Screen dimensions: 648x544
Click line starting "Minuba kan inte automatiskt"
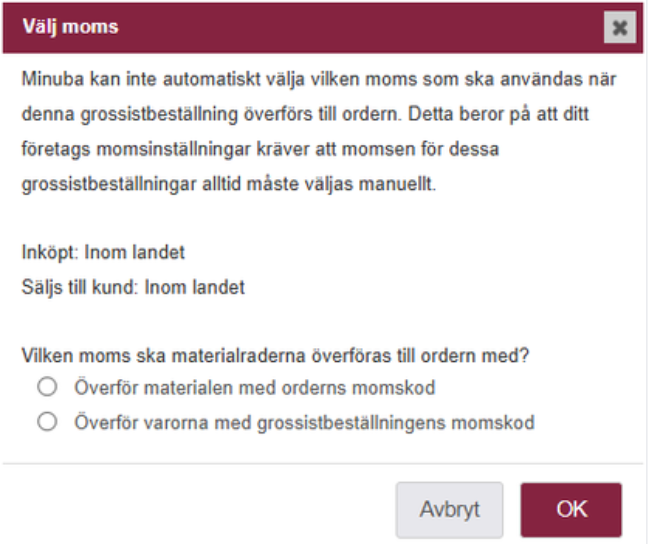click(320, 80)
